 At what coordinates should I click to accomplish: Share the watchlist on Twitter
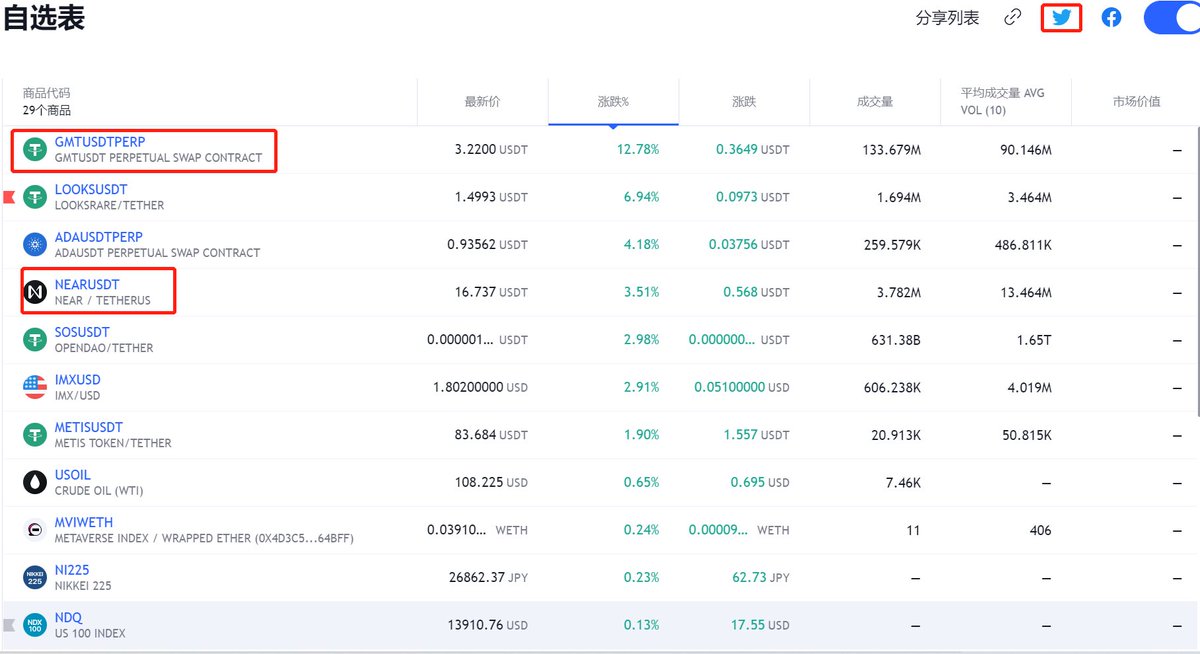pyautogui.click(x=1061, y=17)
